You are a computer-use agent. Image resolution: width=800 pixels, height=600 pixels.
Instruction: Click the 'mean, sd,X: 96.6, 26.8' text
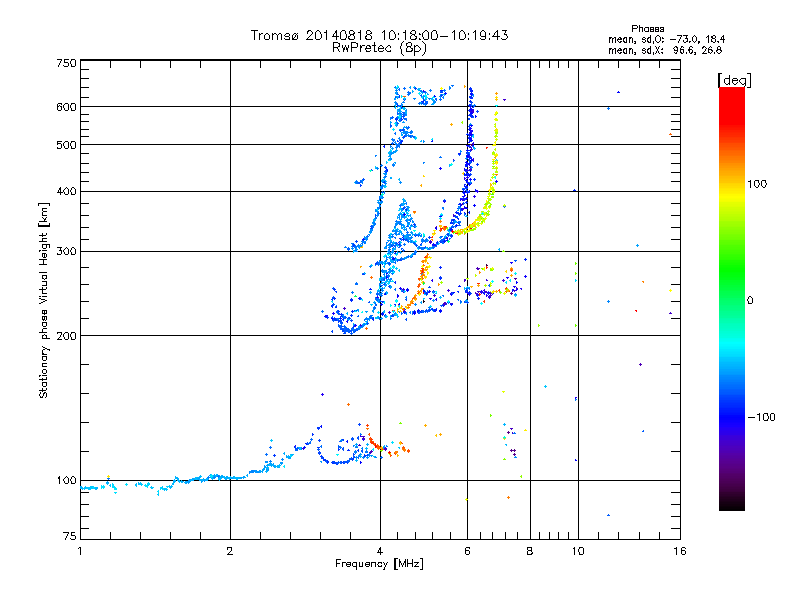point(665,50)
